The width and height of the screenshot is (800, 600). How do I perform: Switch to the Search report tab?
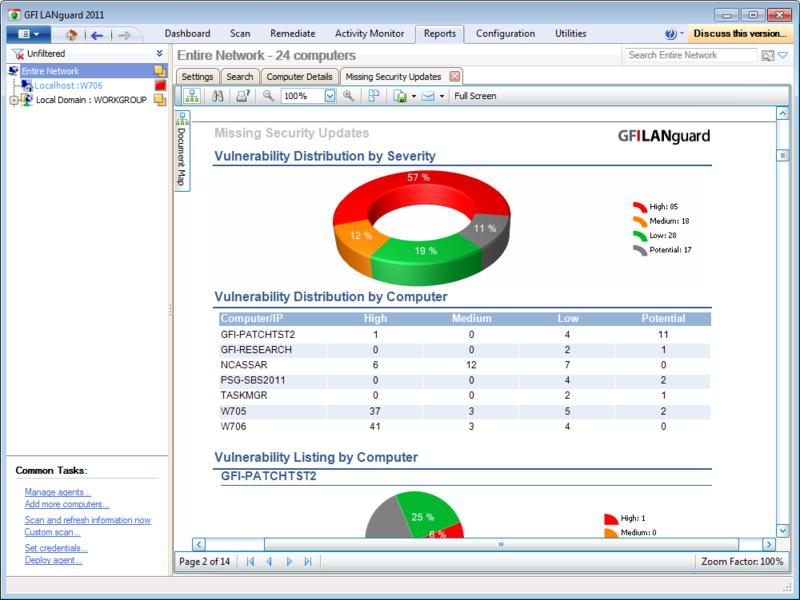click(x=240, y=77)
